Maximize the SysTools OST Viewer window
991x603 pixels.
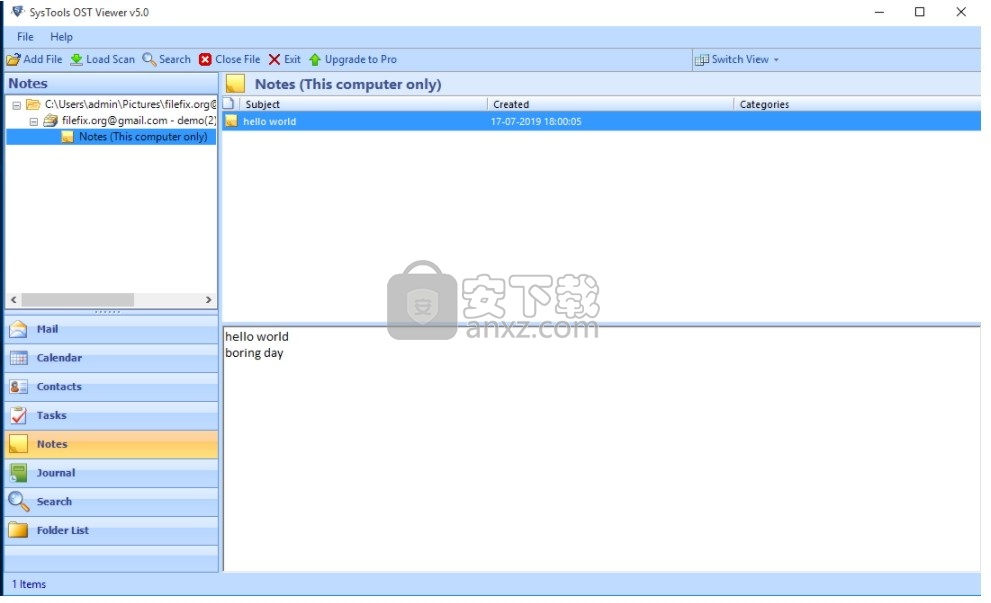(x=920, y=12)
